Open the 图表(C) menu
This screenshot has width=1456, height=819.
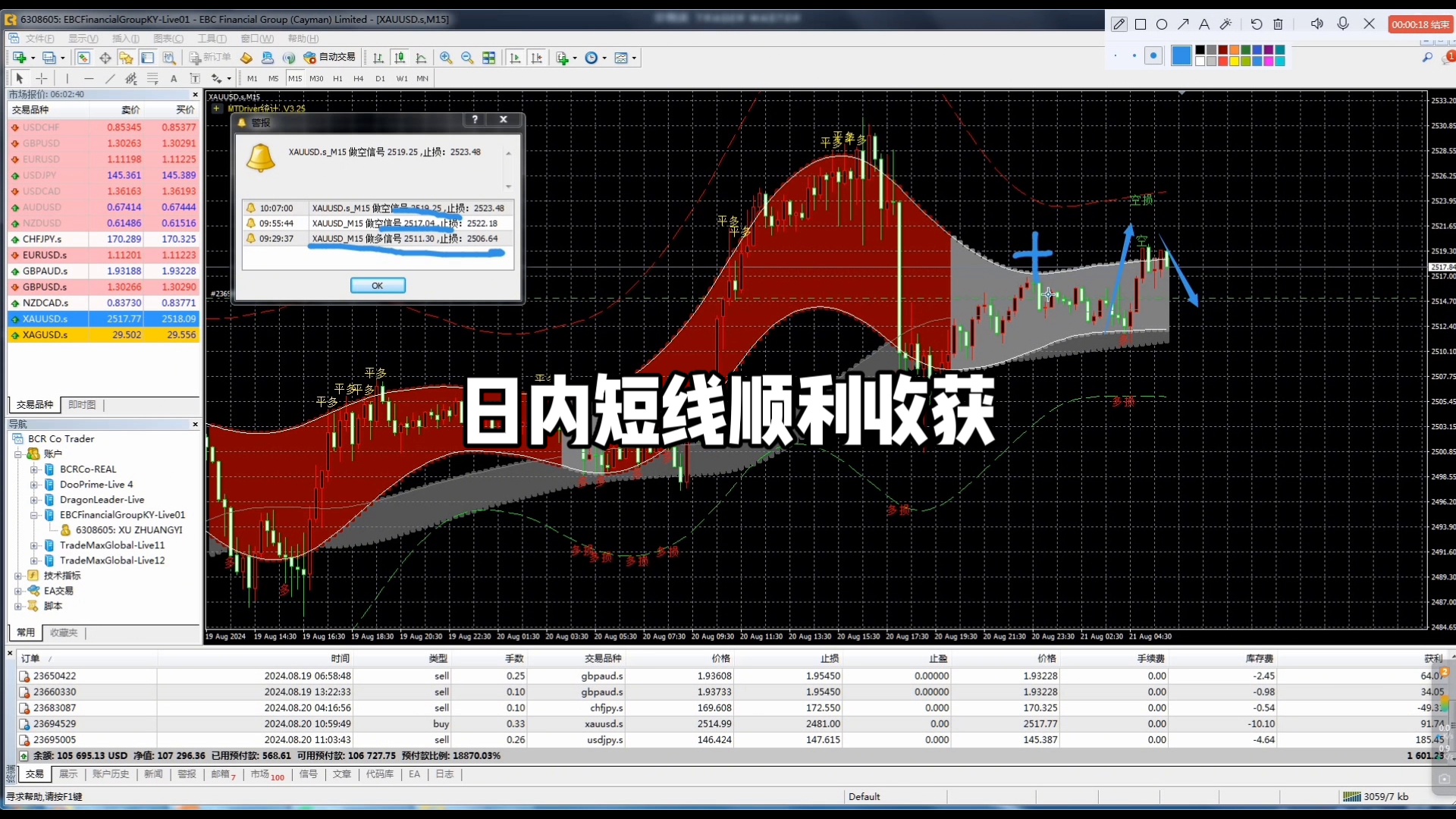[x=168, y=39]
